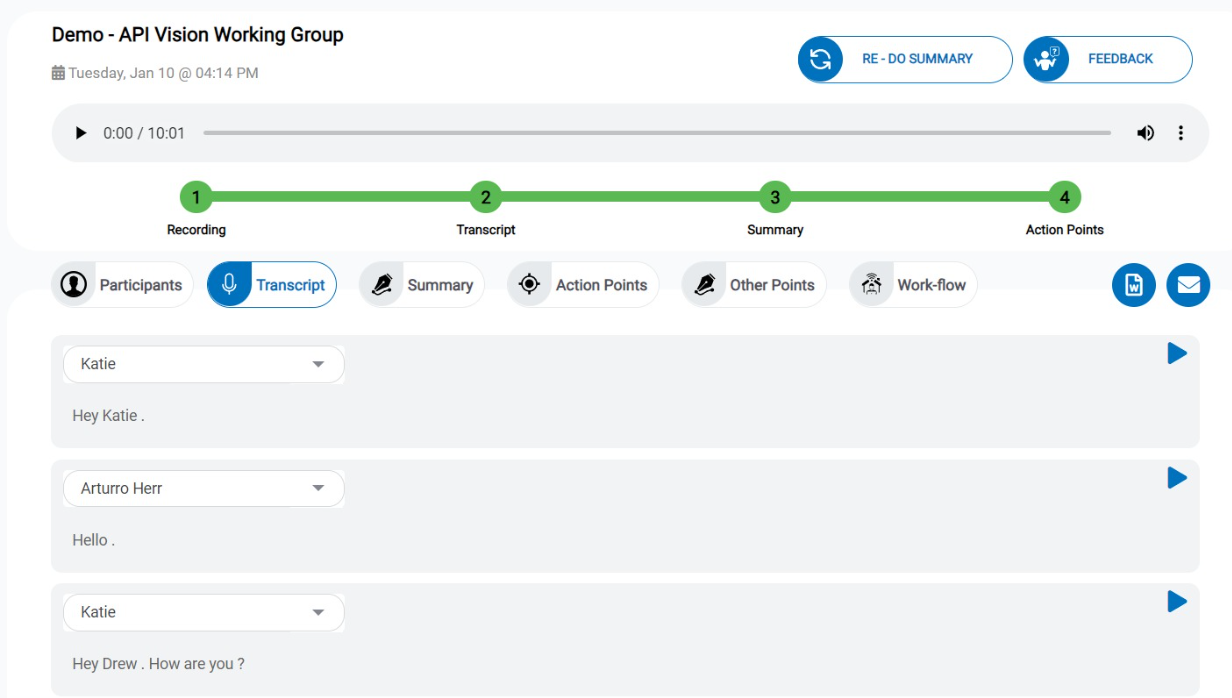Screen dimensions: 1232x698
Task: Seek within the audio progress bar
Action: tap(656, 133)
